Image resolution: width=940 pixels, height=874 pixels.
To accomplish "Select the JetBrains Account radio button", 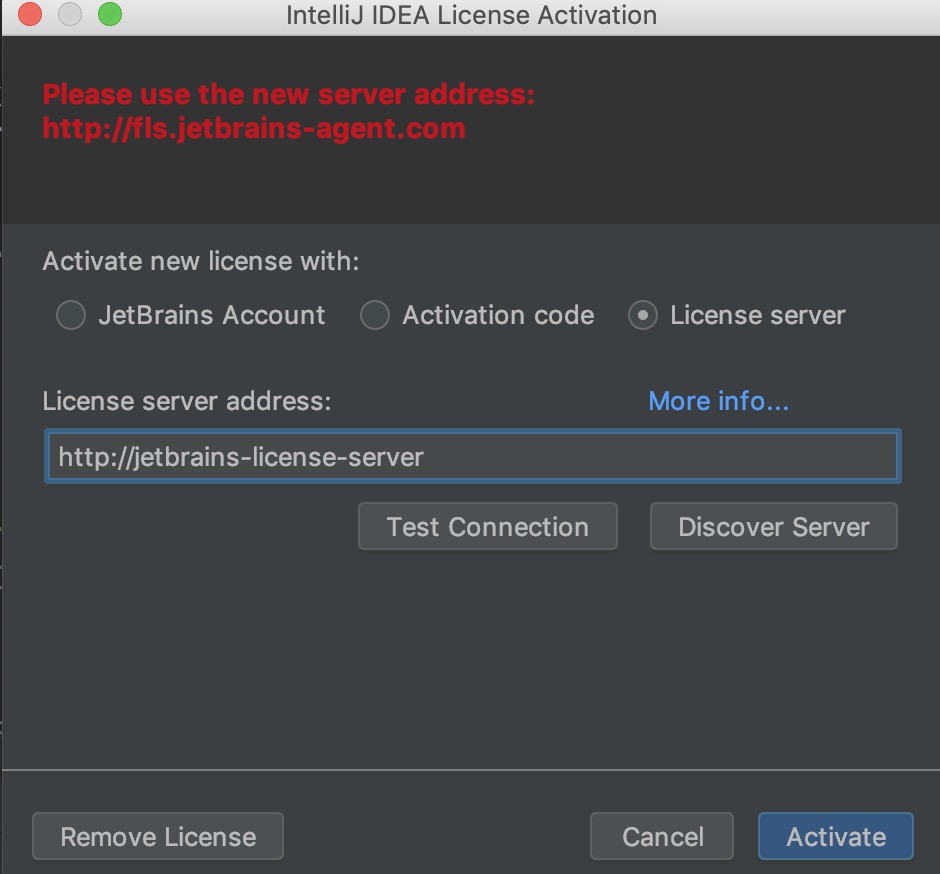I will pyautogui.click(x=71, y=316).
